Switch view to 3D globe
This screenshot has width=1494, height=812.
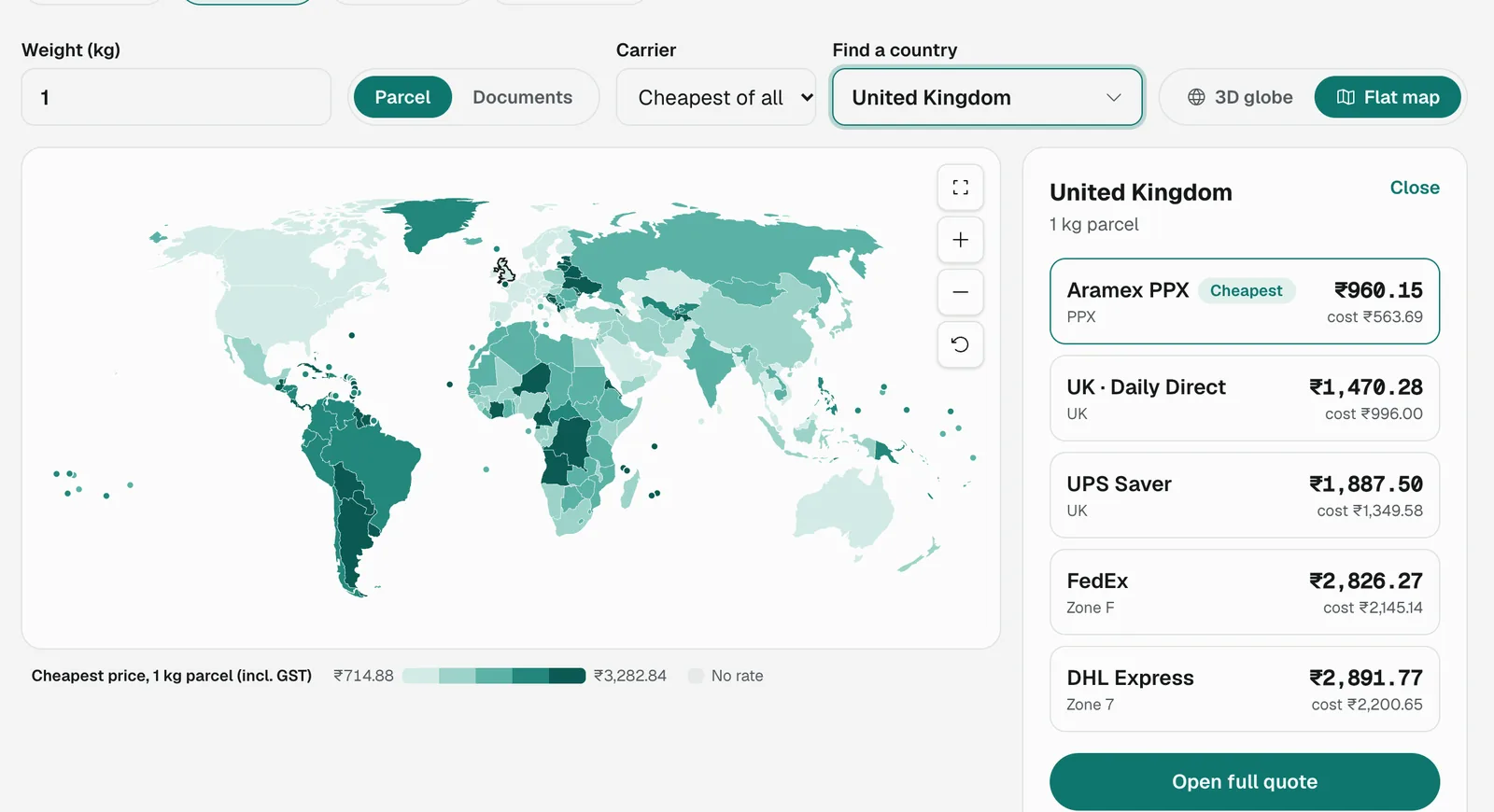[1240, 97]
